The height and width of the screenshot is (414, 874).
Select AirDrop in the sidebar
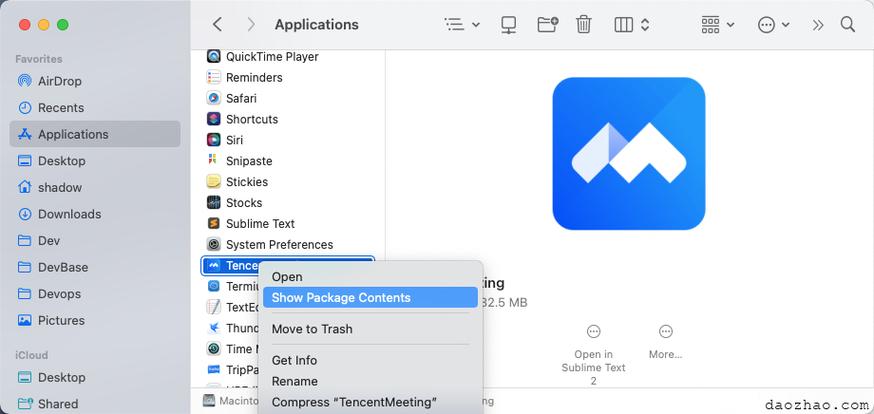95,81
